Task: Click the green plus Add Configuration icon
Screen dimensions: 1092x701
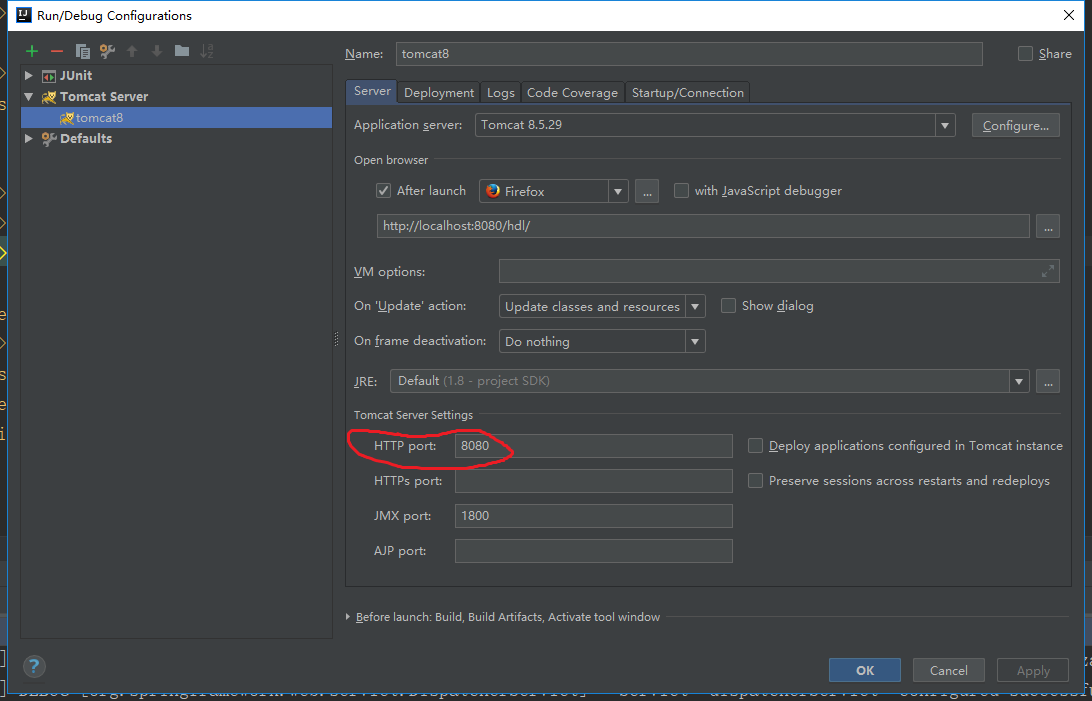Action: pos(32,51)
